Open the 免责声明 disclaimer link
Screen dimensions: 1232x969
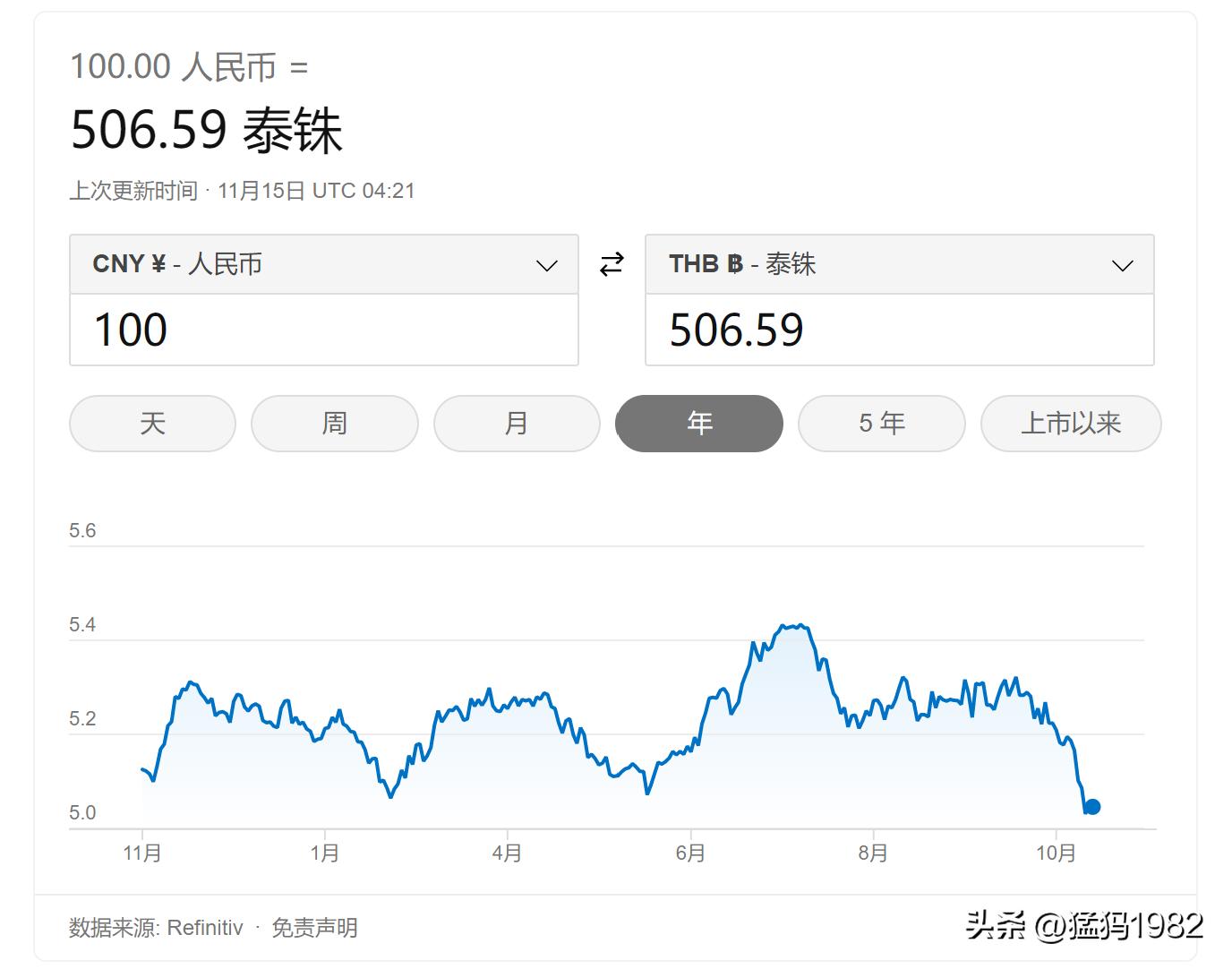312,928
